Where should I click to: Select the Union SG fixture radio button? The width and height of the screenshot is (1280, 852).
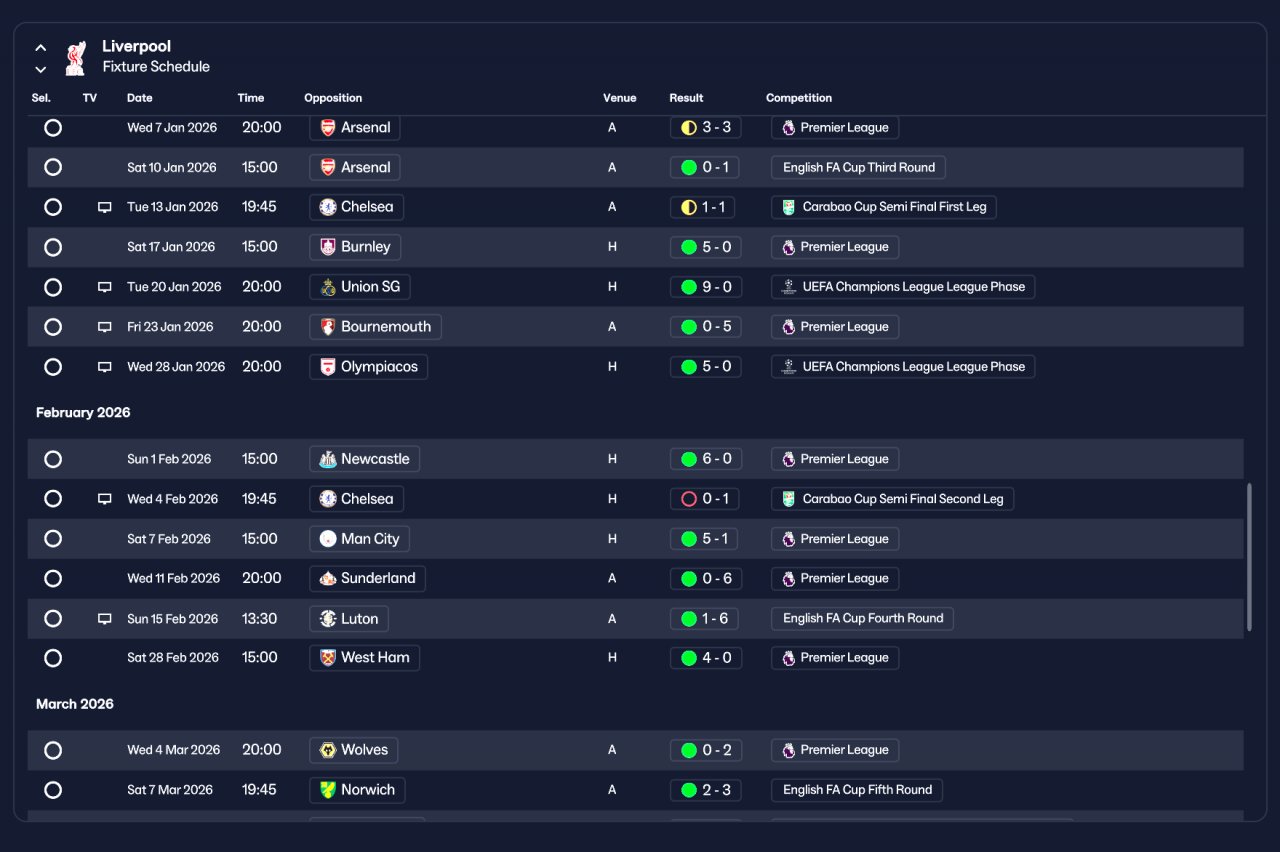[53, 287]
